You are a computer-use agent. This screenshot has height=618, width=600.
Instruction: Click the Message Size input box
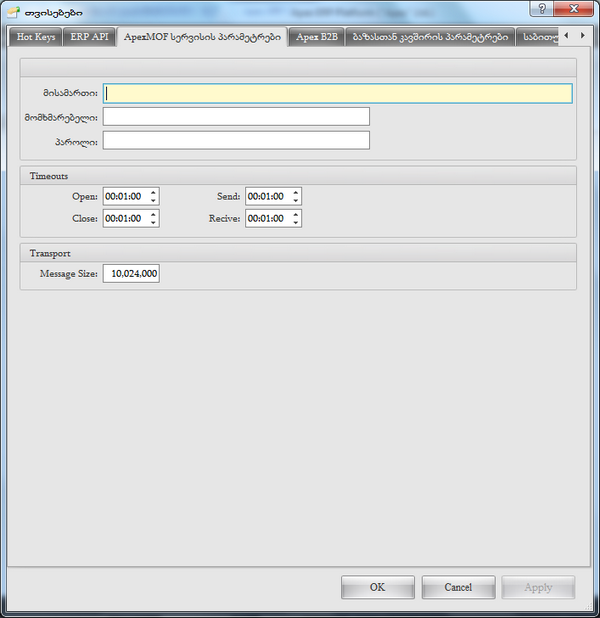(x=131, y=273)
